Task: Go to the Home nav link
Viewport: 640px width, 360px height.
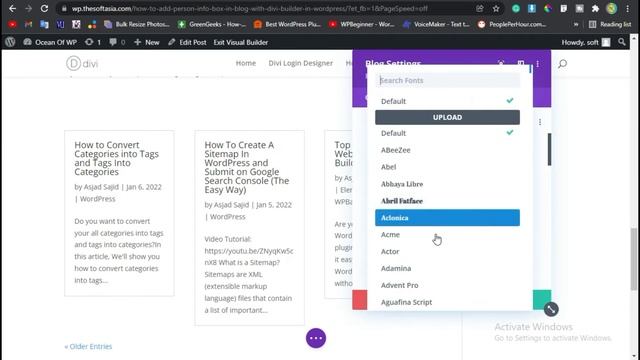Action: (x=246, y=63)
